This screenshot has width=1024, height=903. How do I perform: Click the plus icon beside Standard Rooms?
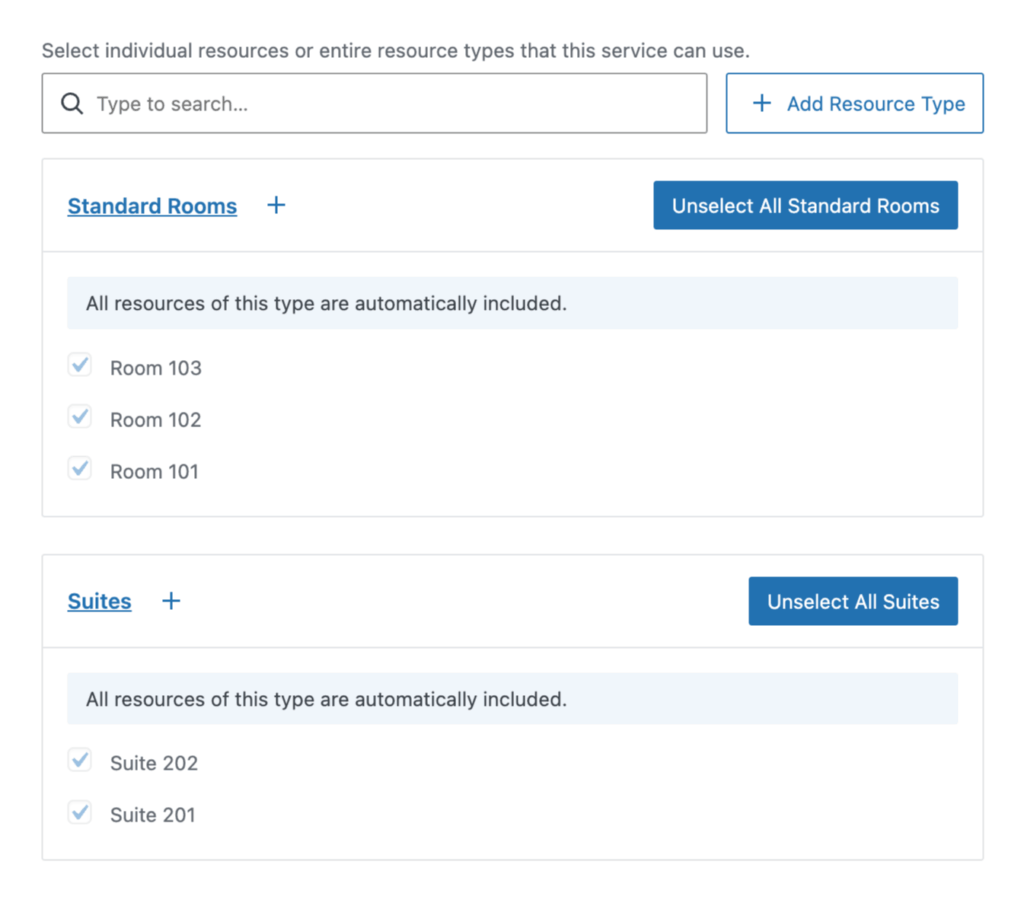[276, 205]
